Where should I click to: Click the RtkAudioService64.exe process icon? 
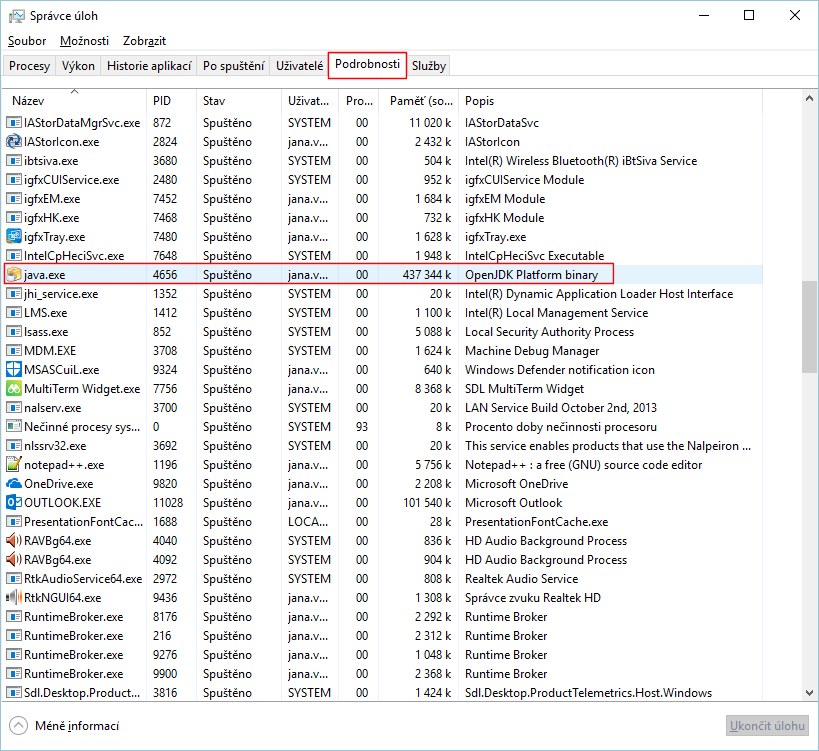14,579
